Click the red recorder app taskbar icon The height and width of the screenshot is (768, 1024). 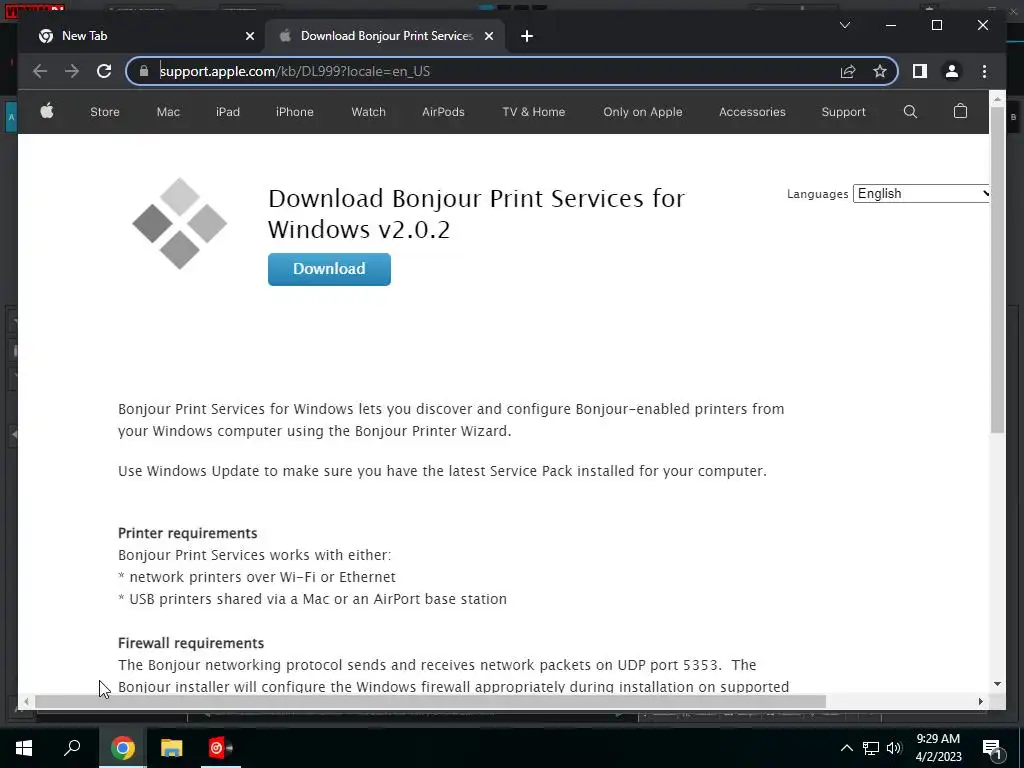coord(220,748)
